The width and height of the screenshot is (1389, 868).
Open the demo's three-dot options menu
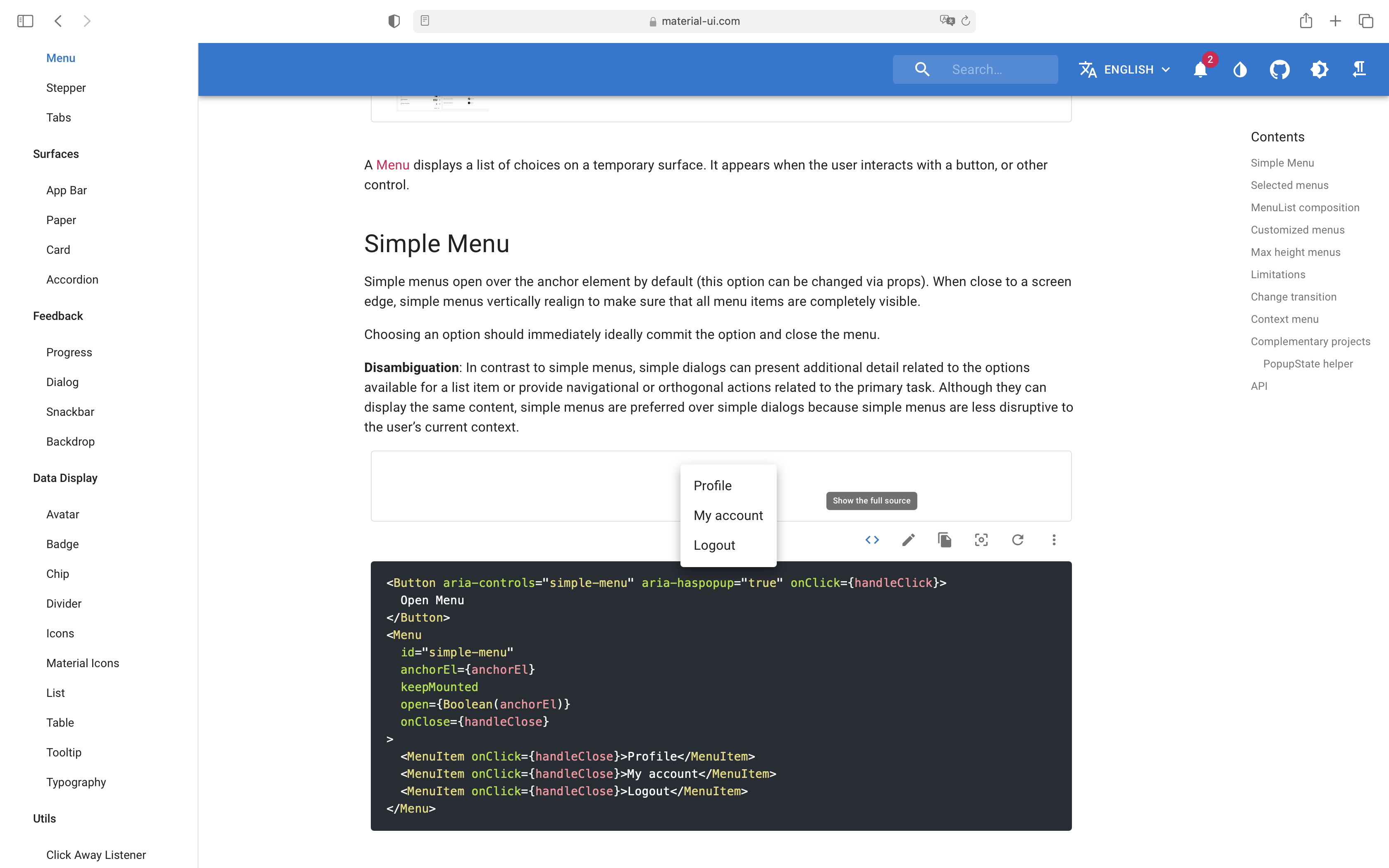pos(1055,540)
